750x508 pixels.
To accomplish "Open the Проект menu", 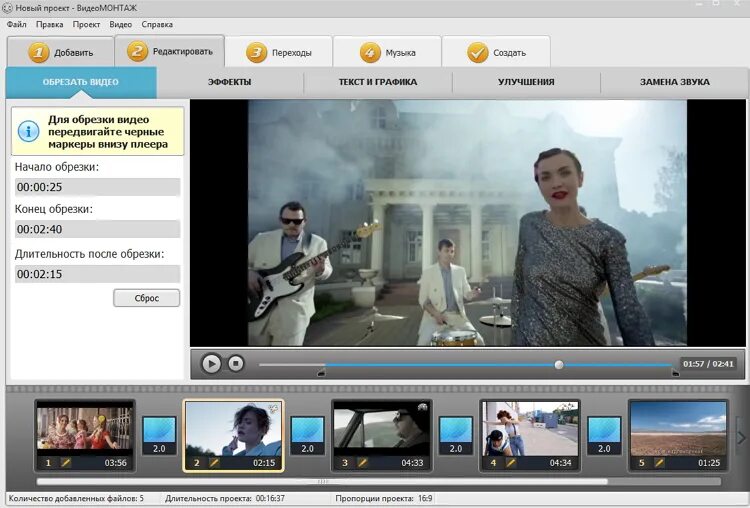I will (x=86, y=24).
